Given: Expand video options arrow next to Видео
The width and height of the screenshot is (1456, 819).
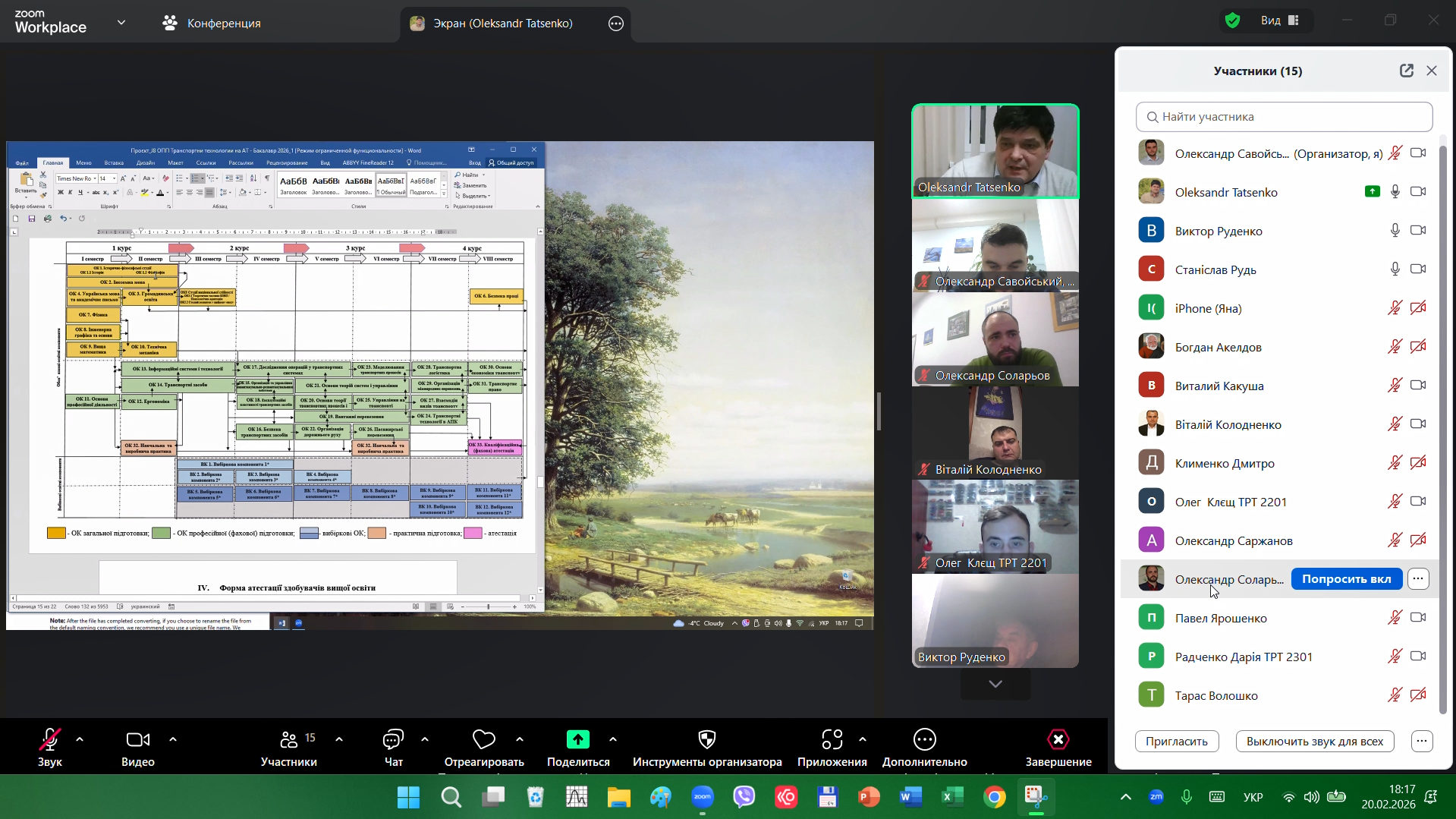Looking at the screenshot, I should point(173,739).
